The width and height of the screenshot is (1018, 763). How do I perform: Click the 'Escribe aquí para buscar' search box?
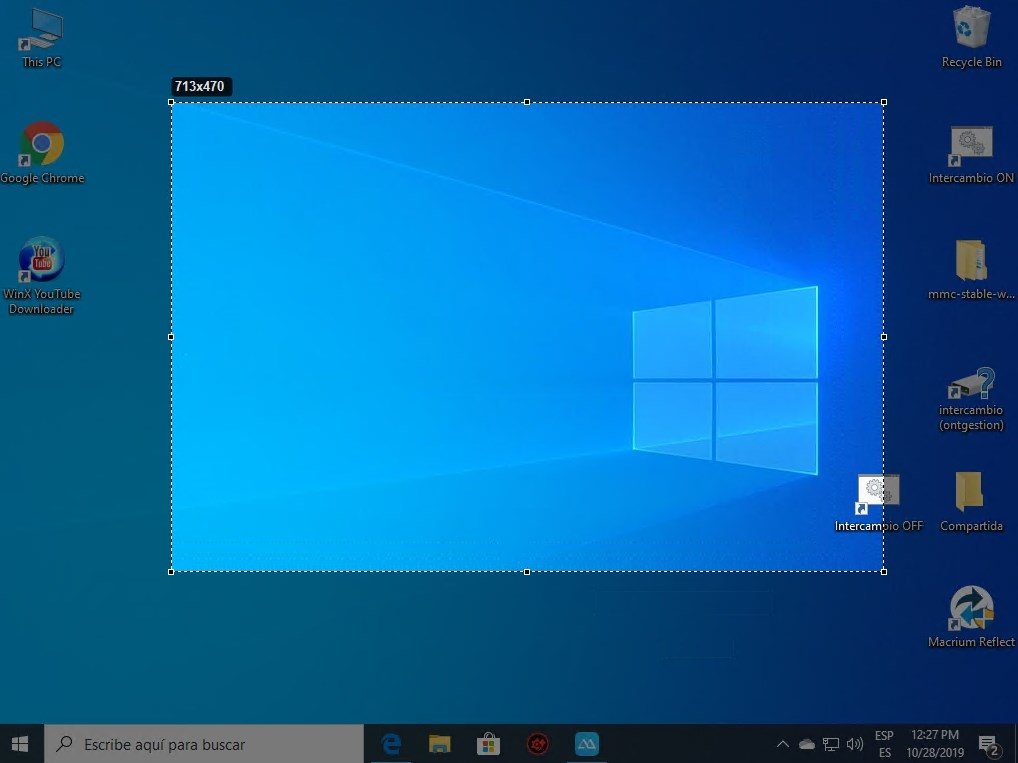point(204,744)
